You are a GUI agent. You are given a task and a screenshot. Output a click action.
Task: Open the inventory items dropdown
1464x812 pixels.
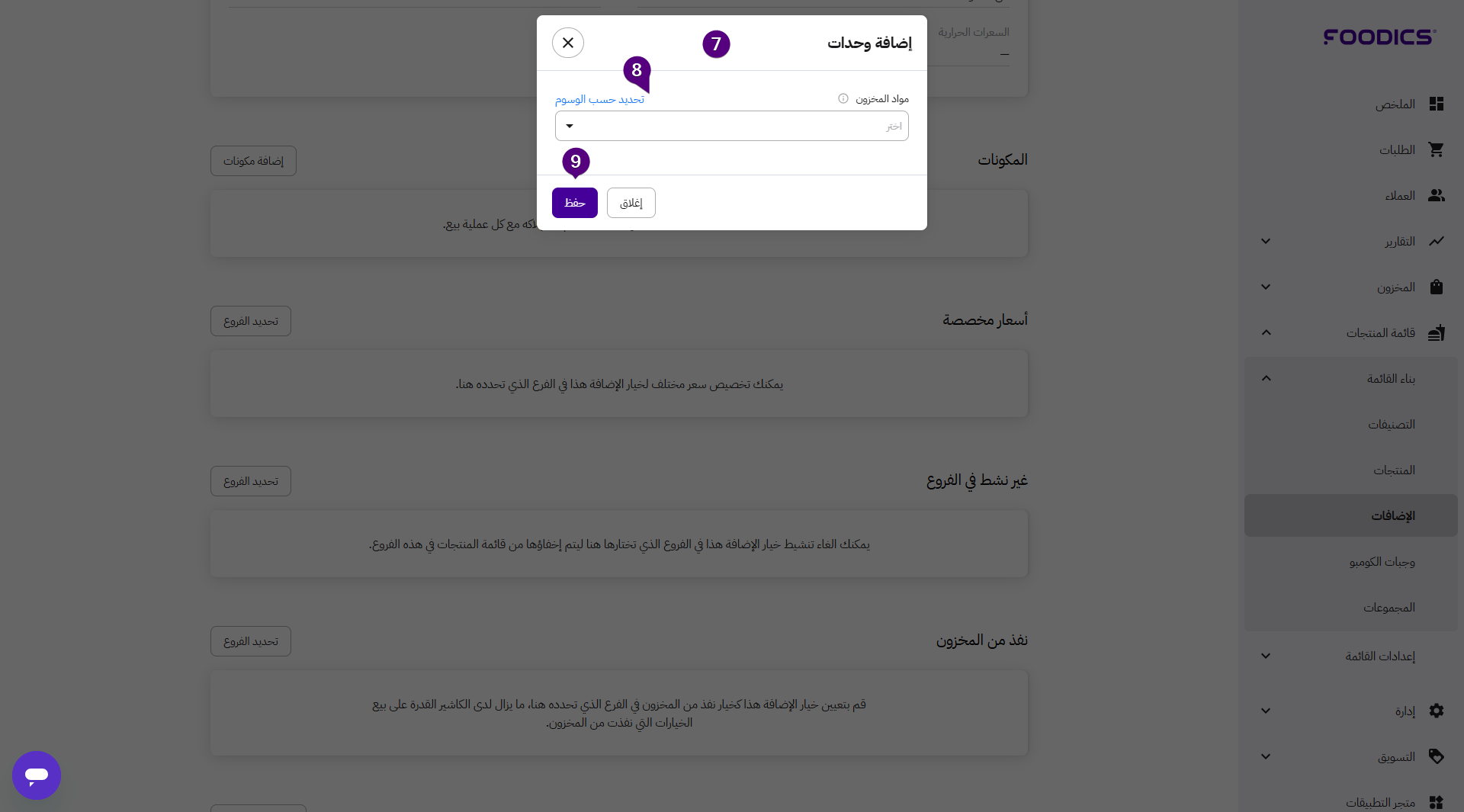coord(731,126)
